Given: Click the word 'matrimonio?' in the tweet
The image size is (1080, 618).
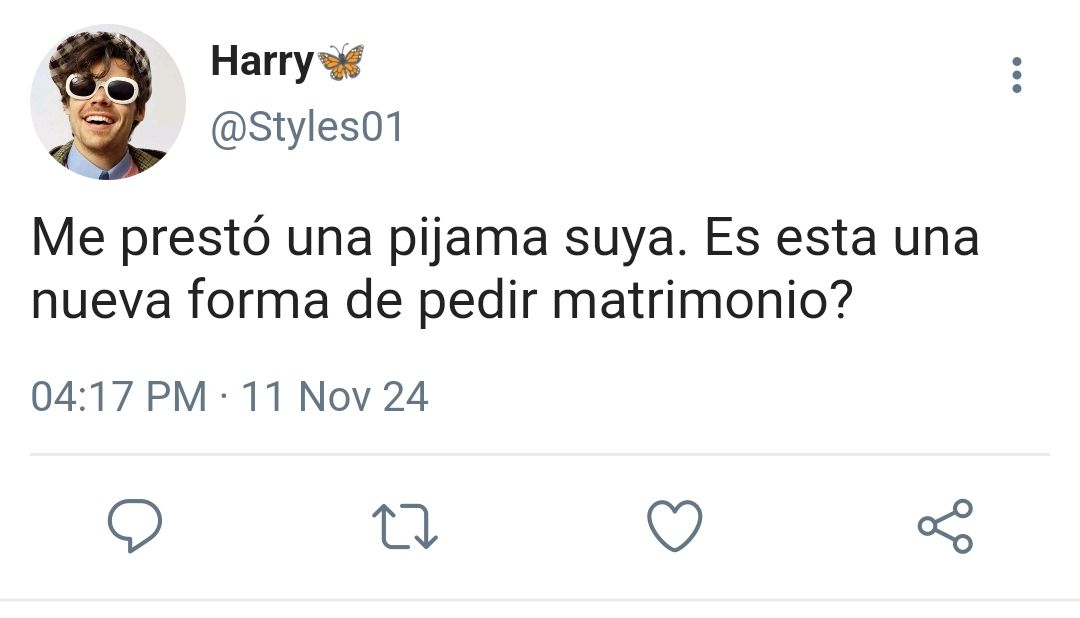Looking at the screenshot, I should coord(703,300).
